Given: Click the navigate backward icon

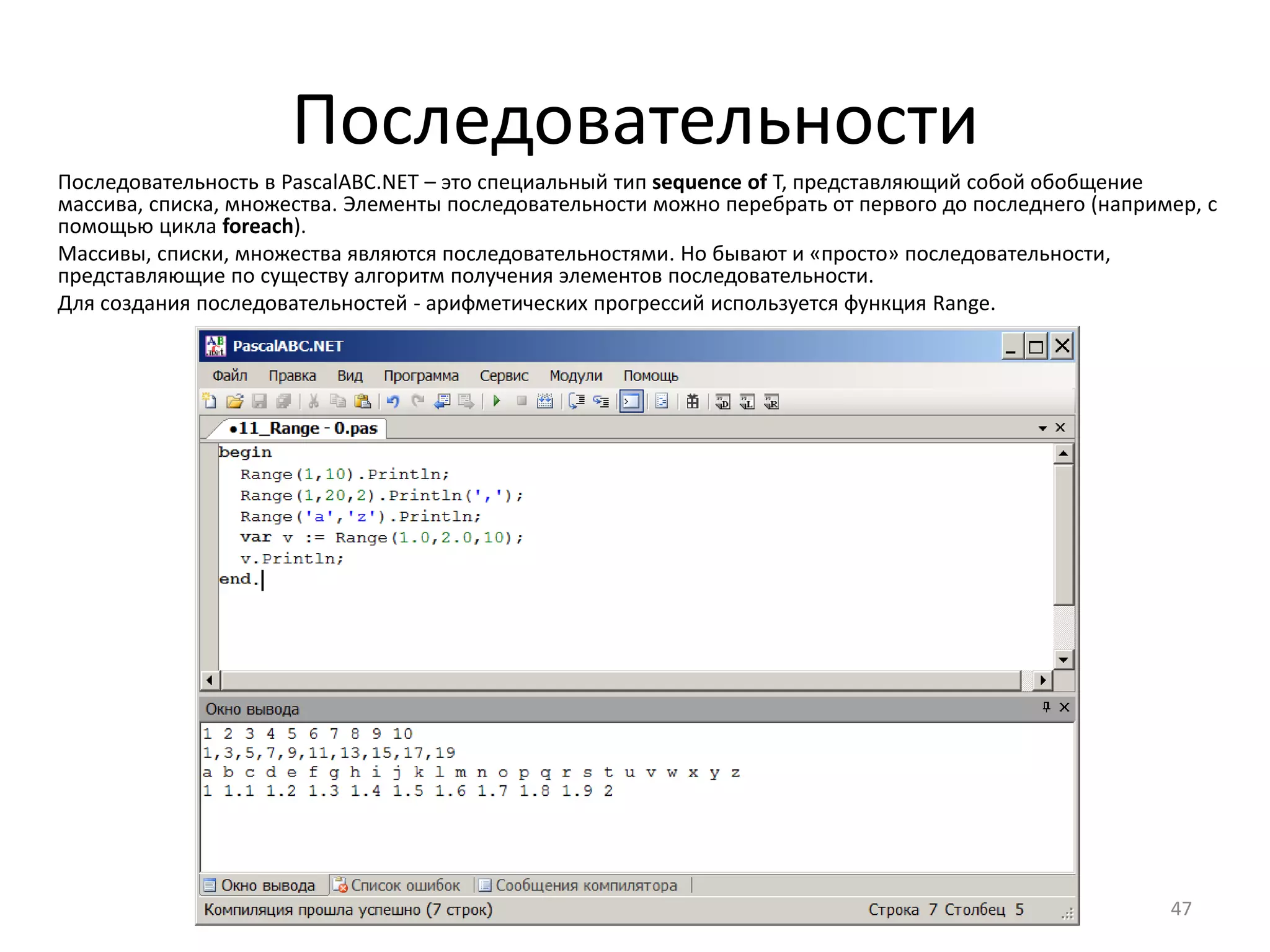Looking at the screenshot, I should coord(442,402).
